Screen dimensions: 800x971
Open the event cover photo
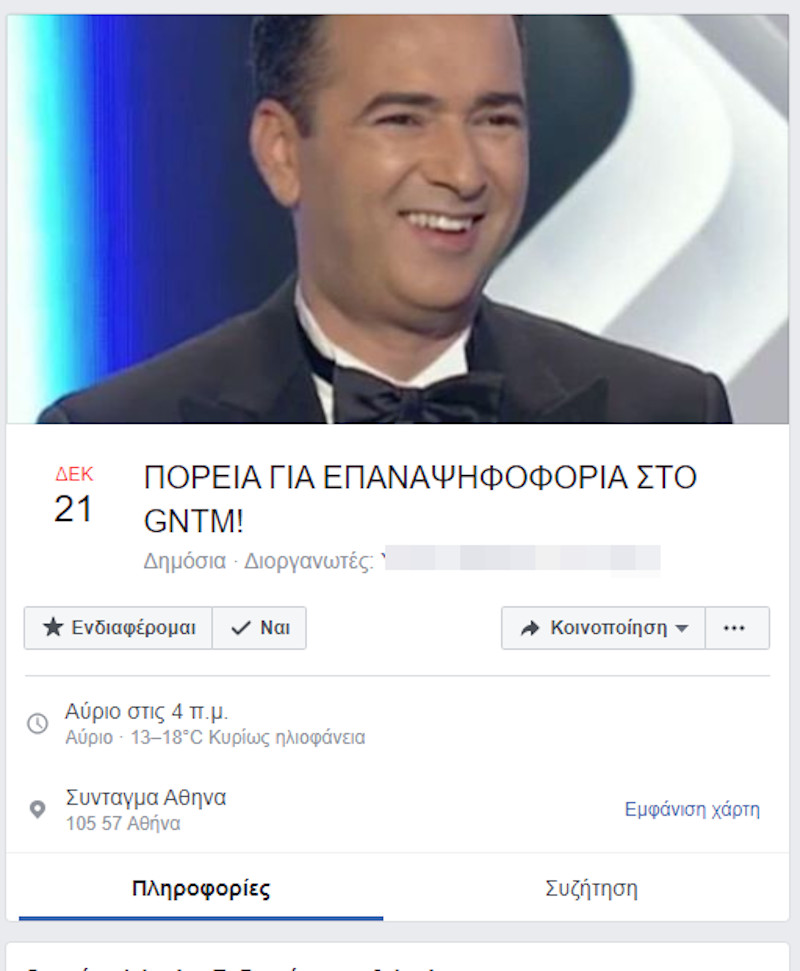(398, 219)
